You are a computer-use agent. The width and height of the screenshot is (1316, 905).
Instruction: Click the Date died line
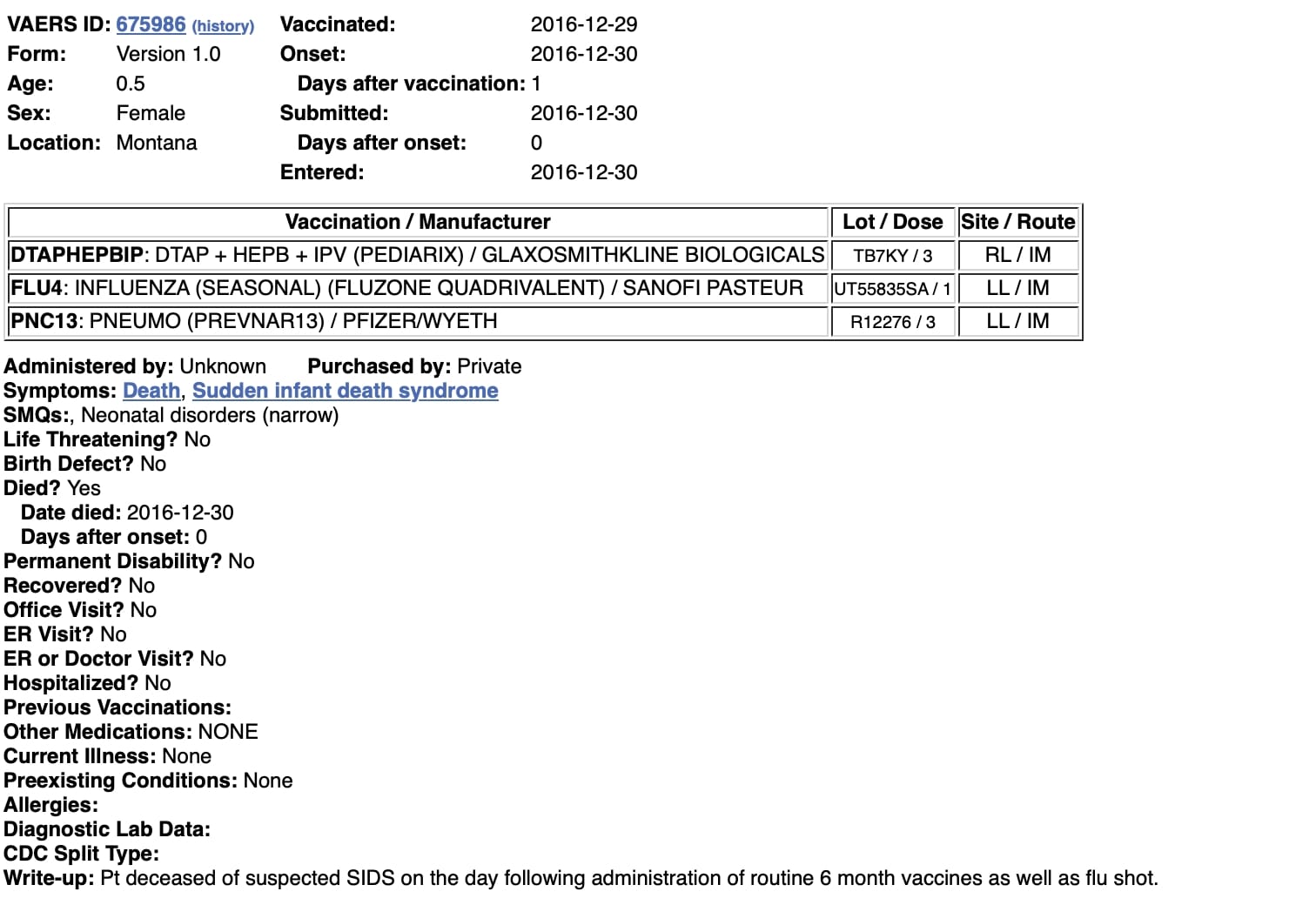click(127, 513)
